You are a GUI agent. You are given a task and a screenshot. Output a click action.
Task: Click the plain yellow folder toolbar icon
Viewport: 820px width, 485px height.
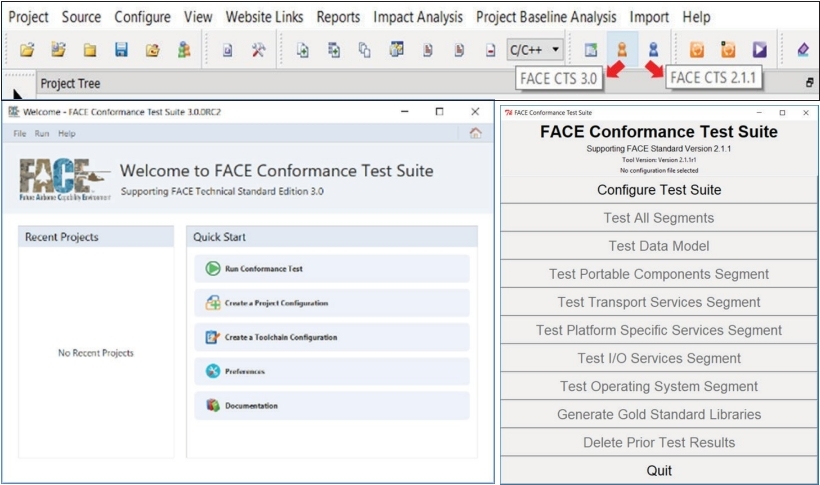(90, 50)
